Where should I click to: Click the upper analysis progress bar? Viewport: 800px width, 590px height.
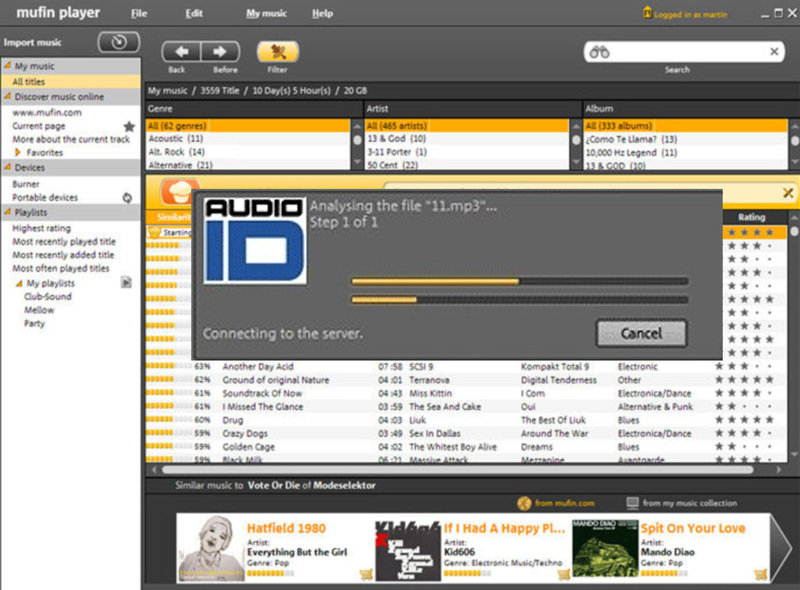[x=520, y=281]
